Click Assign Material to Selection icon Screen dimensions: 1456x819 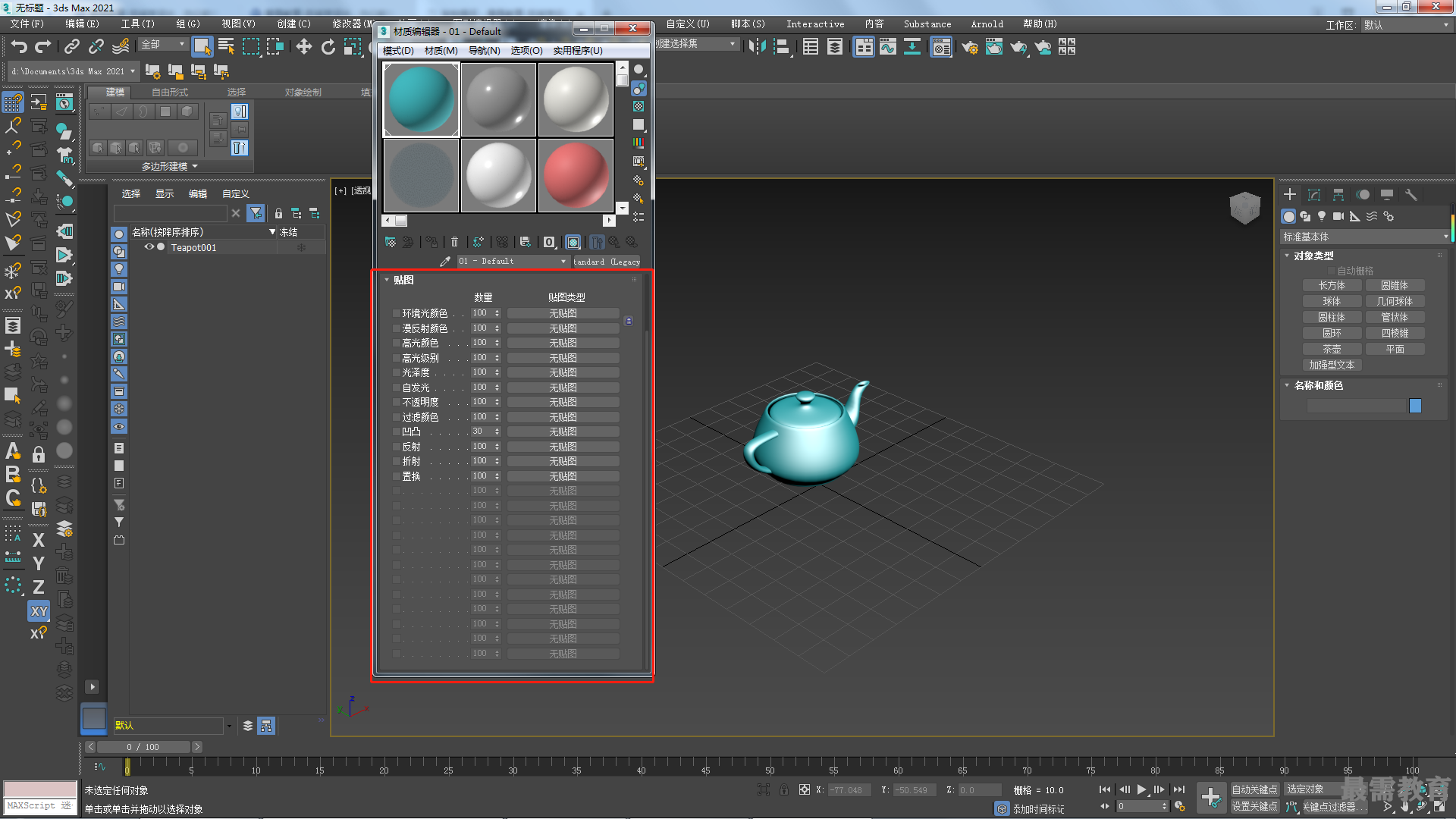431,242
